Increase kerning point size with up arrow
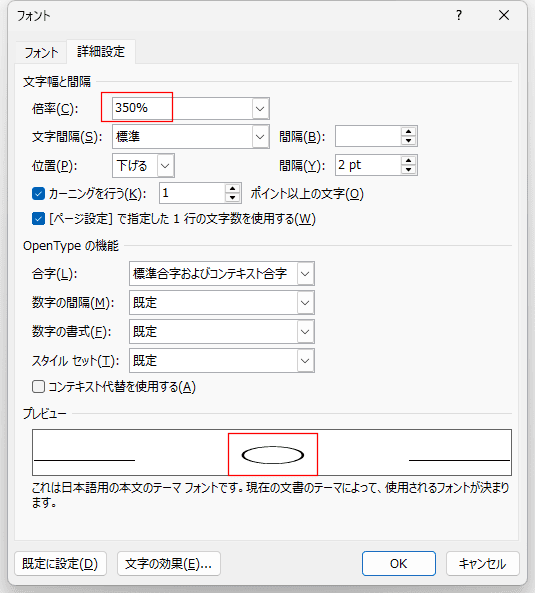 233,189
